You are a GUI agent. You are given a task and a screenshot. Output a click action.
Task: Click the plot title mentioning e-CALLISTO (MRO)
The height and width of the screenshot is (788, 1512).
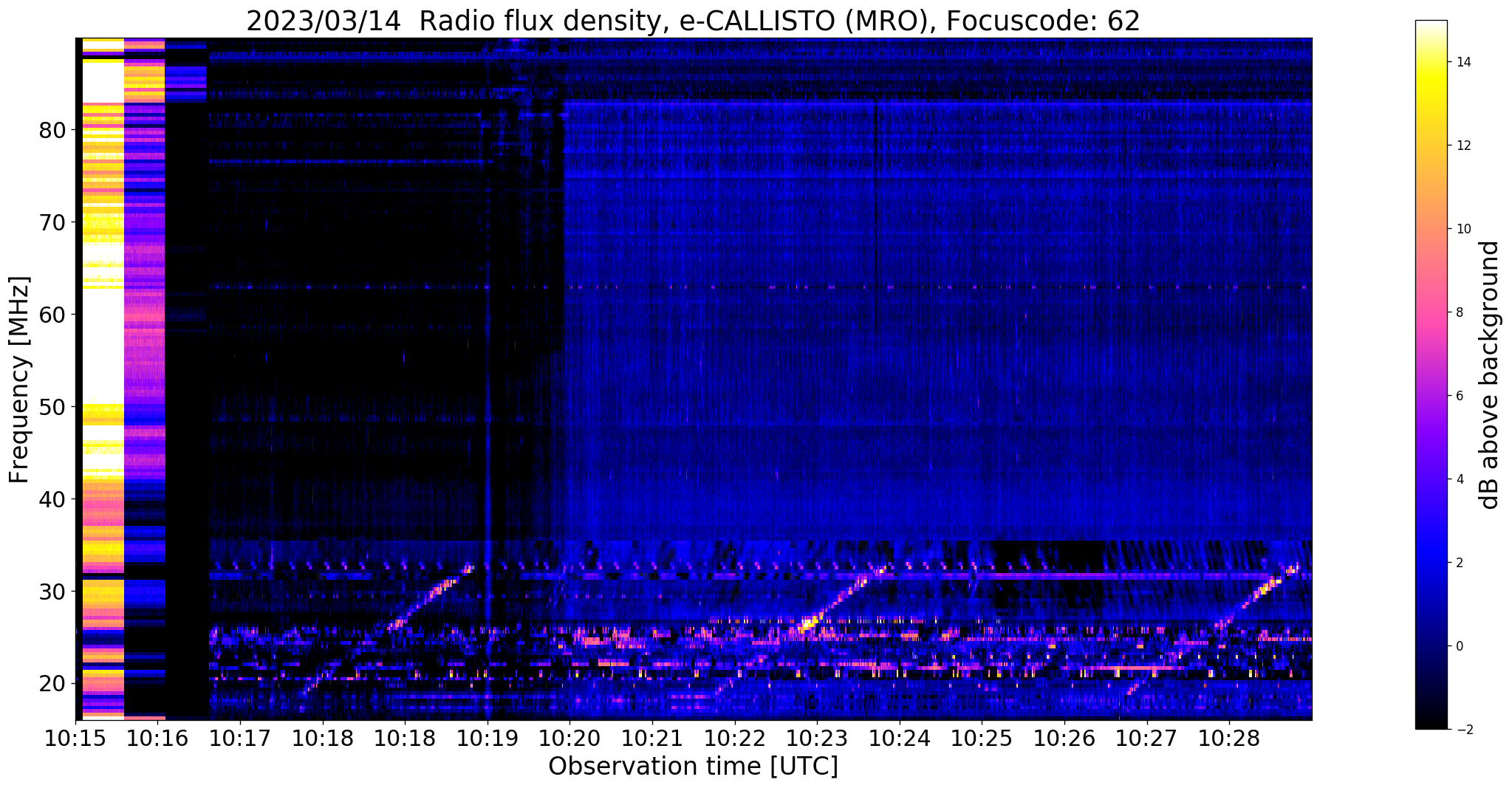pyautogui.click(x=693, y=21)
